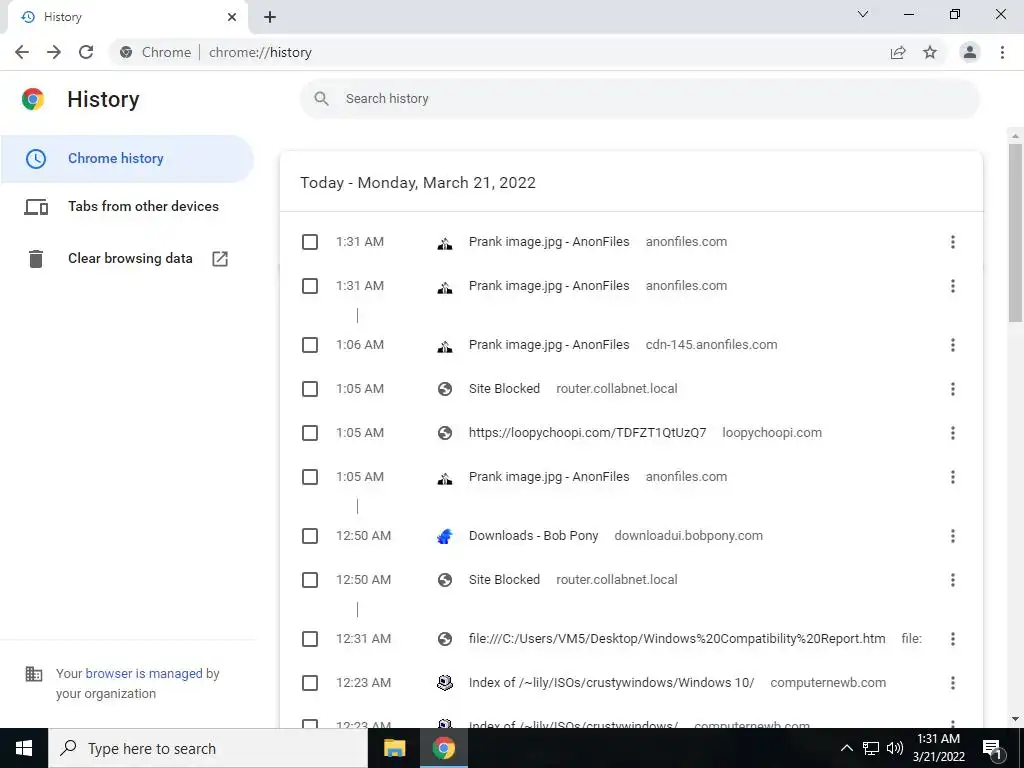Open the Windows Start menu
1024x768 pixels.
24,748
